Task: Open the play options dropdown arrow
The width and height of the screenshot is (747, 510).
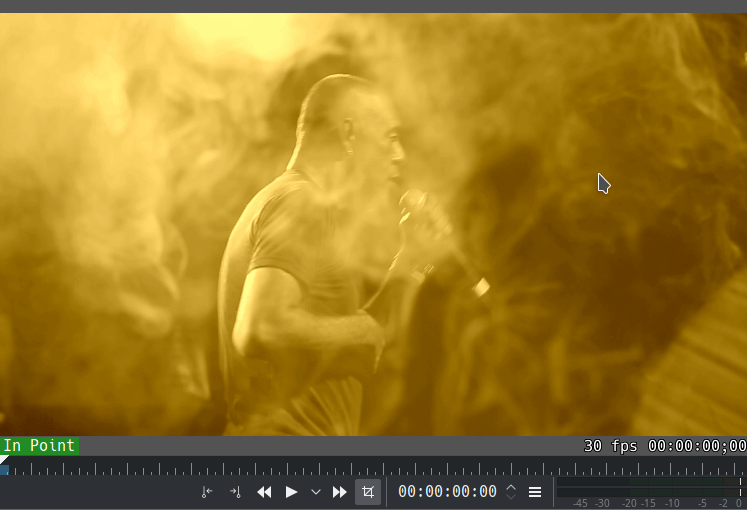Action: coord(316,492)
